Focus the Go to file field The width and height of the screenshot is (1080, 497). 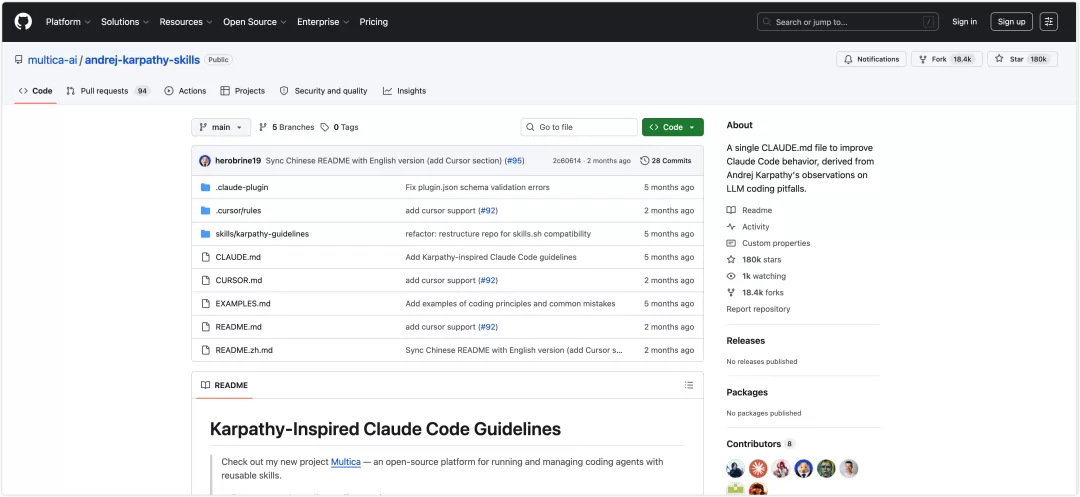579,127
